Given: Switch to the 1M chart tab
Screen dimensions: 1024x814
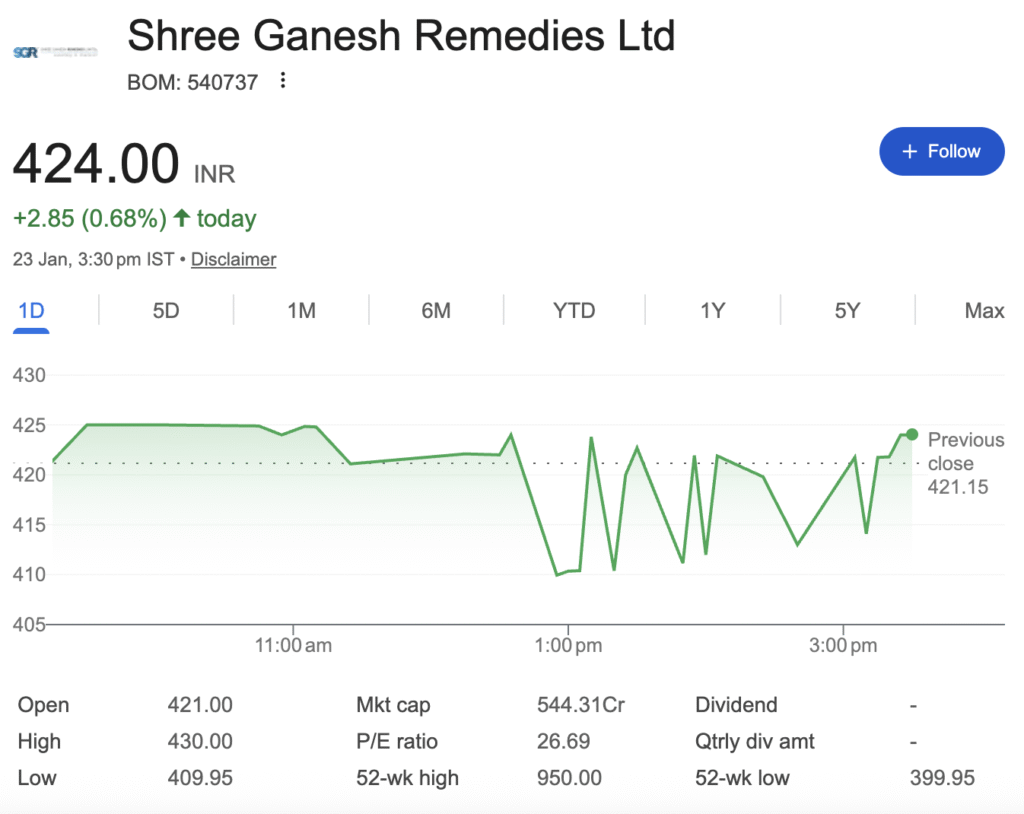Looking at the screenshot, I should [x=301, y=311].
